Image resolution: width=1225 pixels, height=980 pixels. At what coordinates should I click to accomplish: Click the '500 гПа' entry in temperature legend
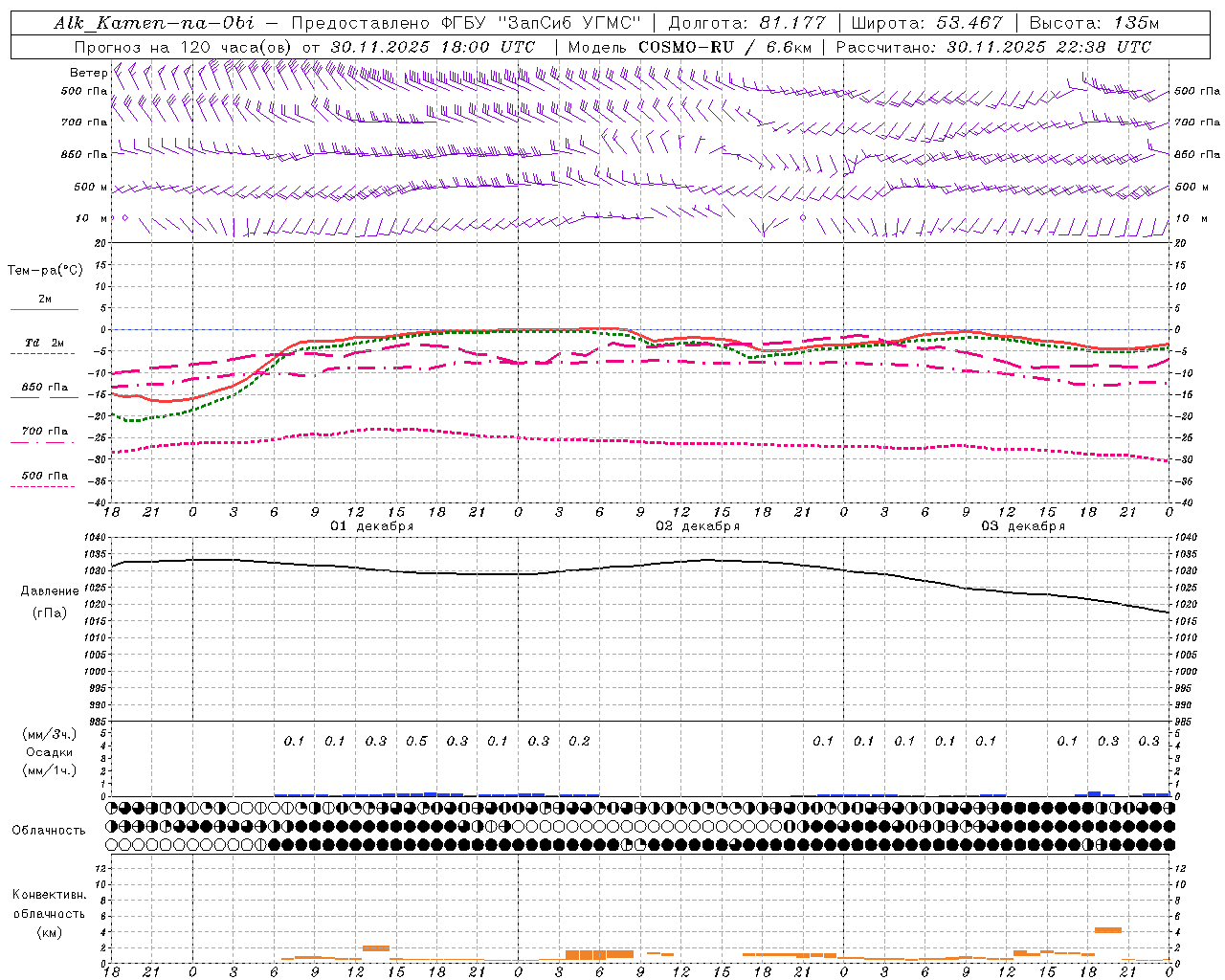pyautogui.click(x=45, y=476)
